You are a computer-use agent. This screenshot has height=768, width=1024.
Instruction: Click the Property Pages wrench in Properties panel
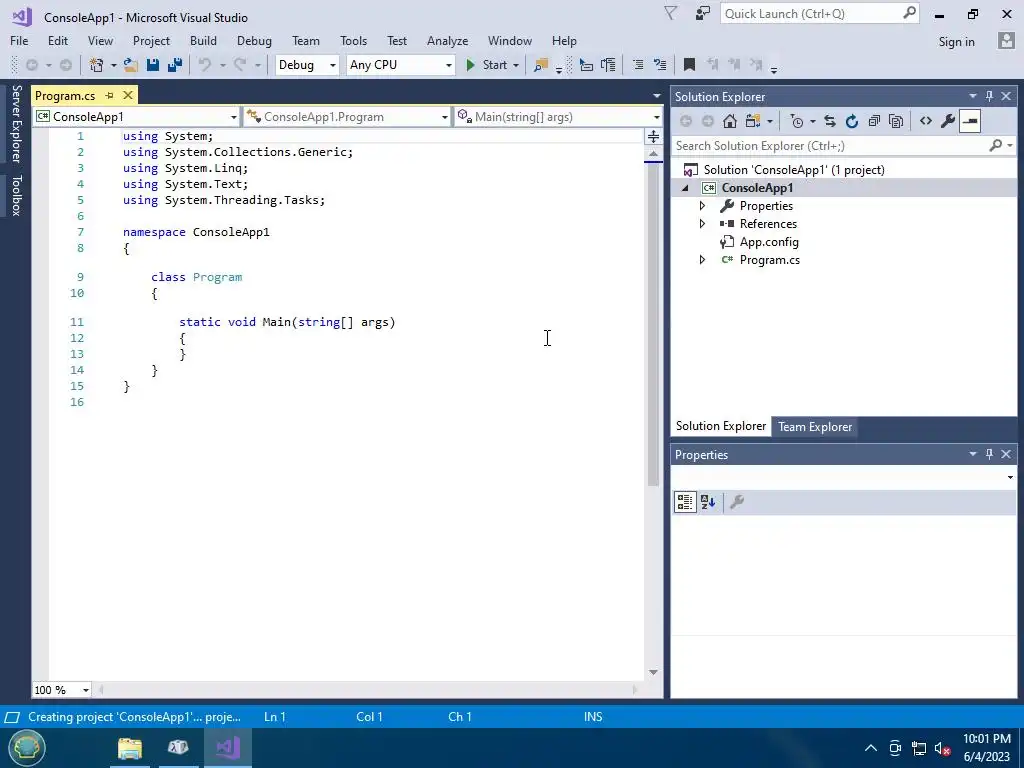[x=737, y=502]
